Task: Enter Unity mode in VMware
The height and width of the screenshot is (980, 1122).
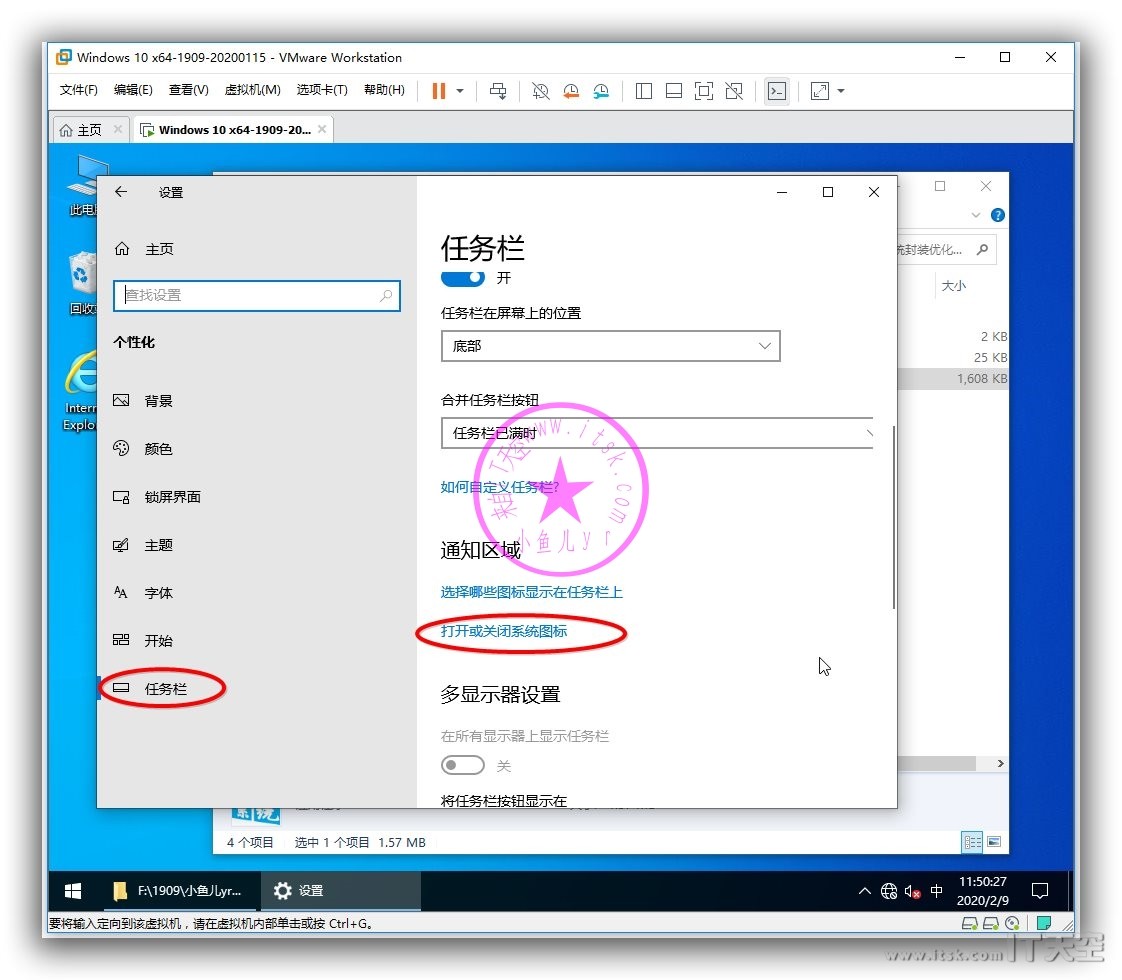Action: (734, 91)
